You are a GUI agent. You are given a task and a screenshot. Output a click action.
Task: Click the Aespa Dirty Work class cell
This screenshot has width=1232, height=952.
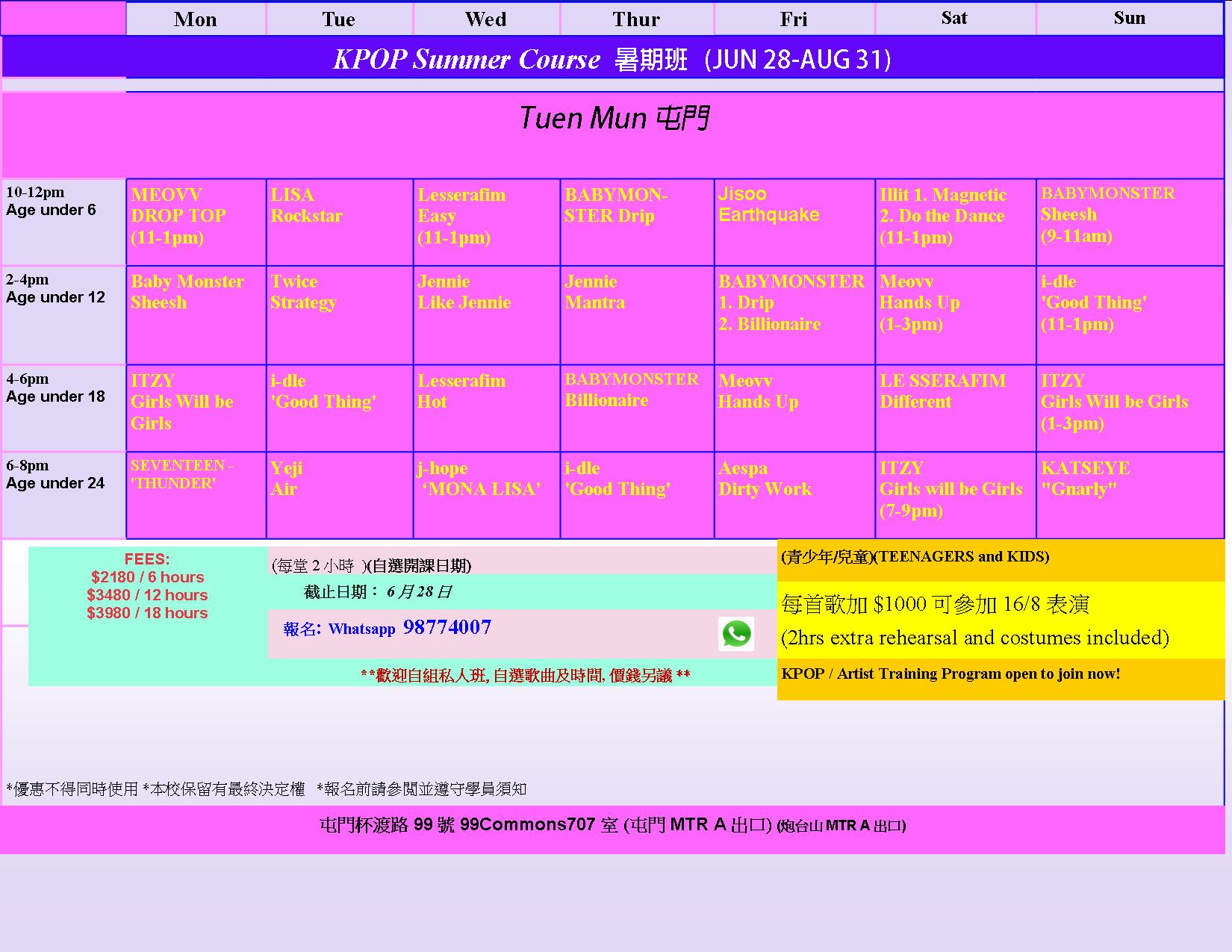pyautogui.click(x=794, y=495)
